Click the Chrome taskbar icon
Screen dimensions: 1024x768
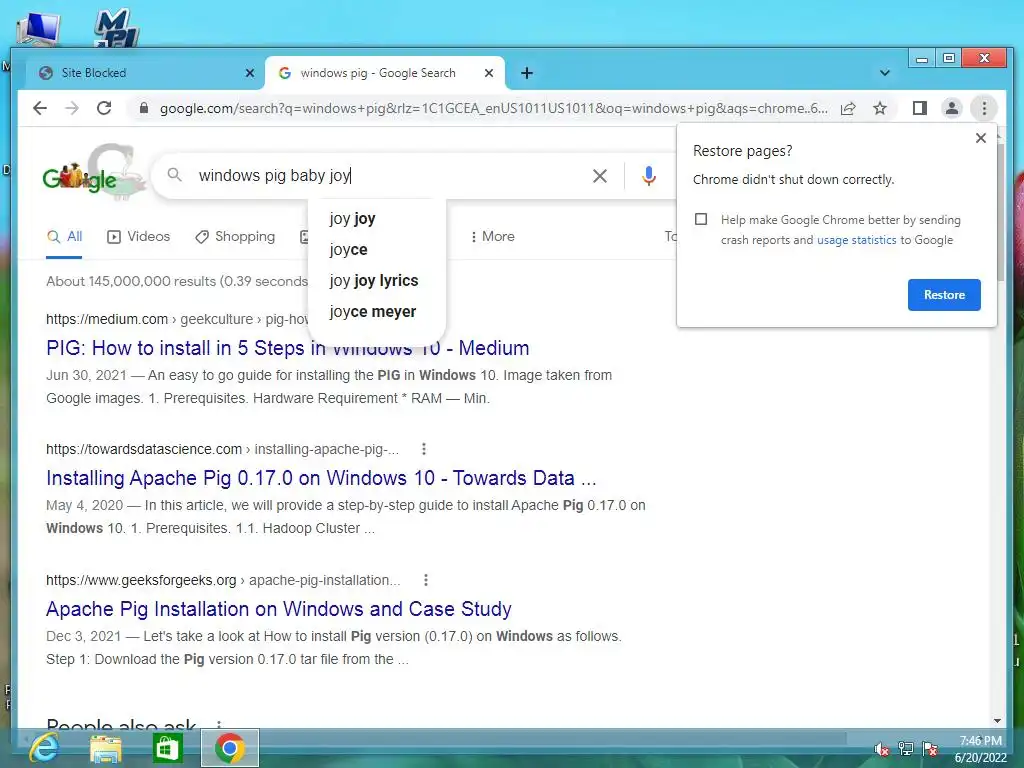pos(229,748)
